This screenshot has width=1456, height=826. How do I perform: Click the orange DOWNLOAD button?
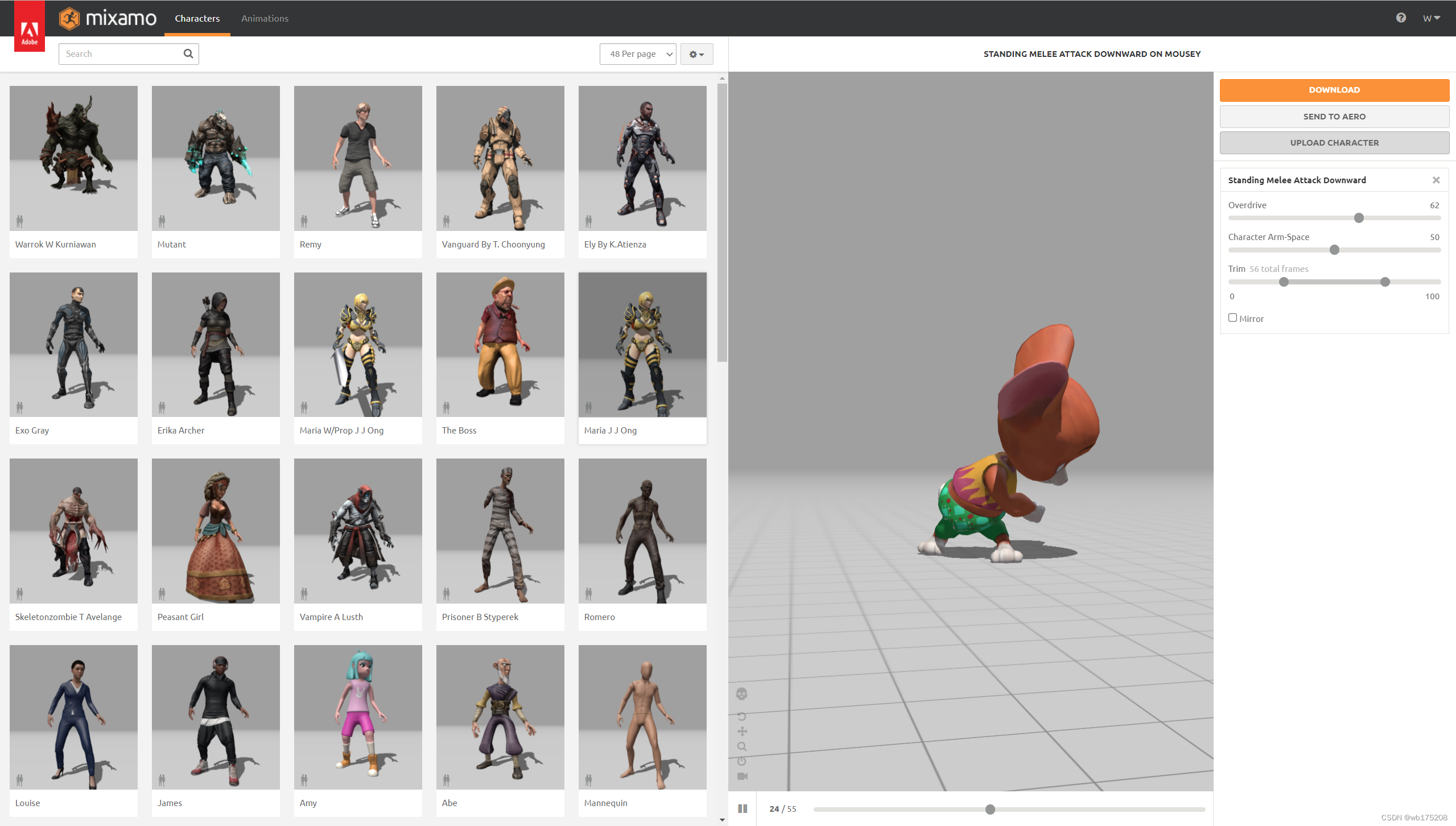pyautogui.click(x=1334, y=90)
